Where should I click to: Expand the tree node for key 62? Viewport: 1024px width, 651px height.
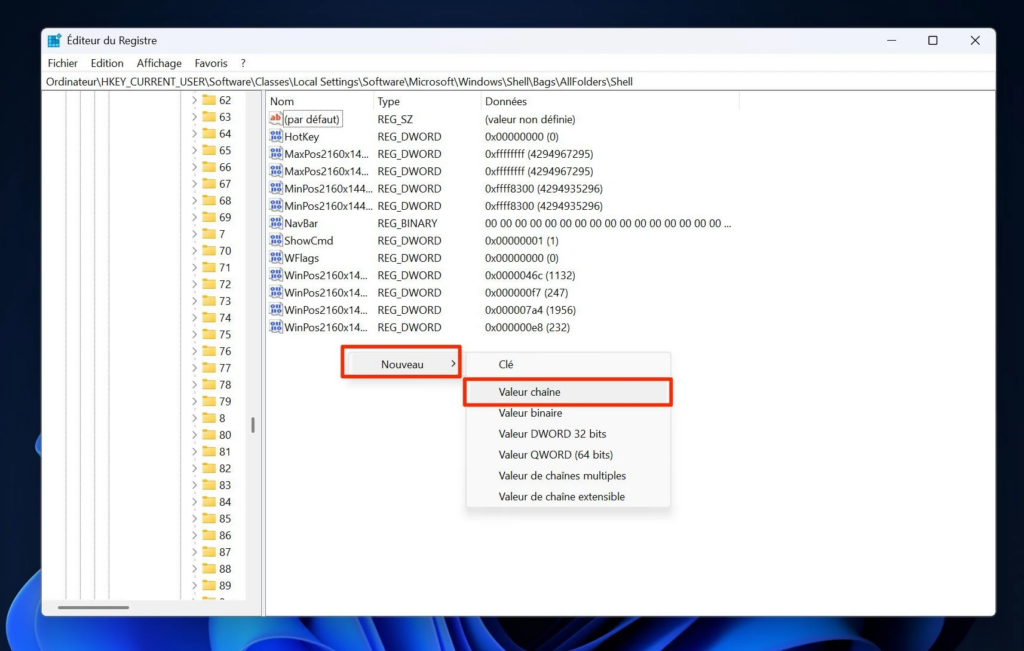pyautogui.click(x=194, y=100)
